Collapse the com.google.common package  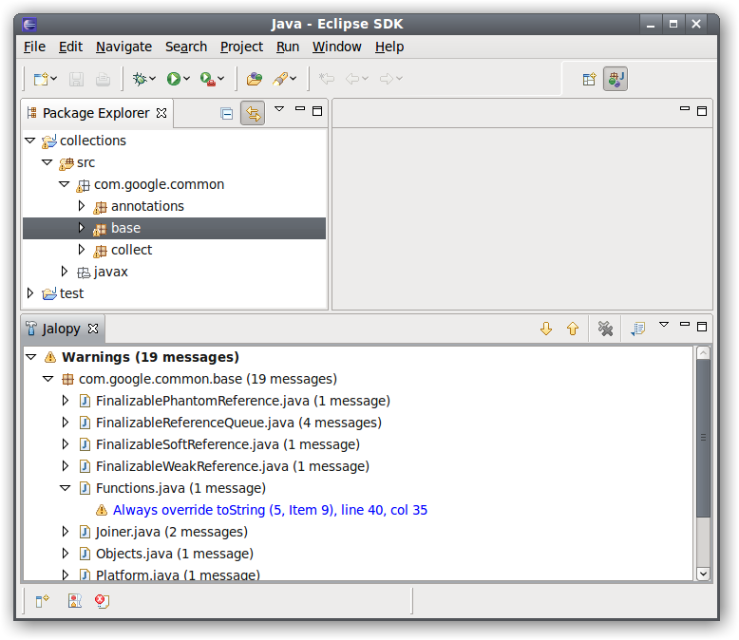(65, 184)
